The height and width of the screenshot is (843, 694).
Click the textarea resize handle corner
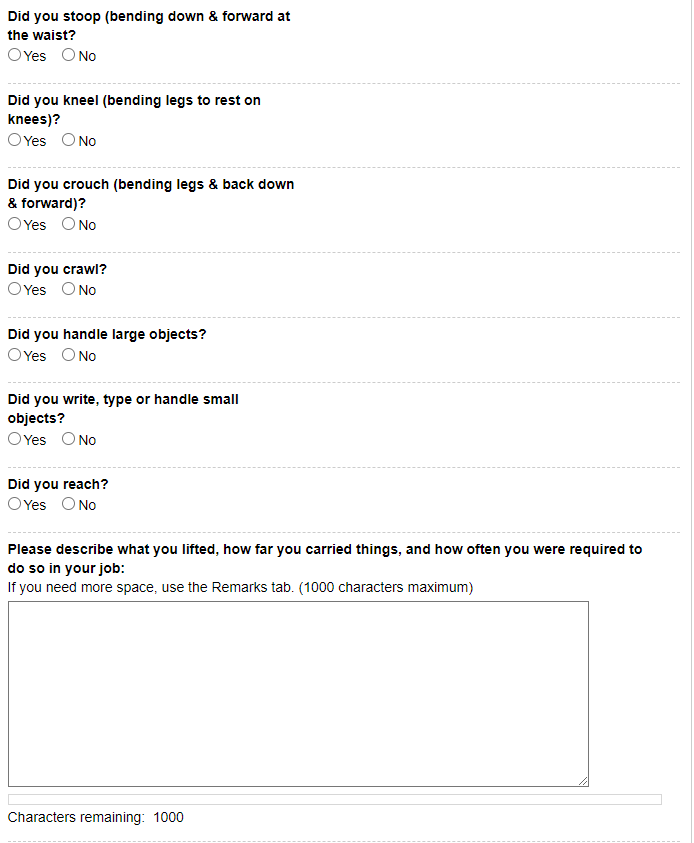click(x=583, y=781)
